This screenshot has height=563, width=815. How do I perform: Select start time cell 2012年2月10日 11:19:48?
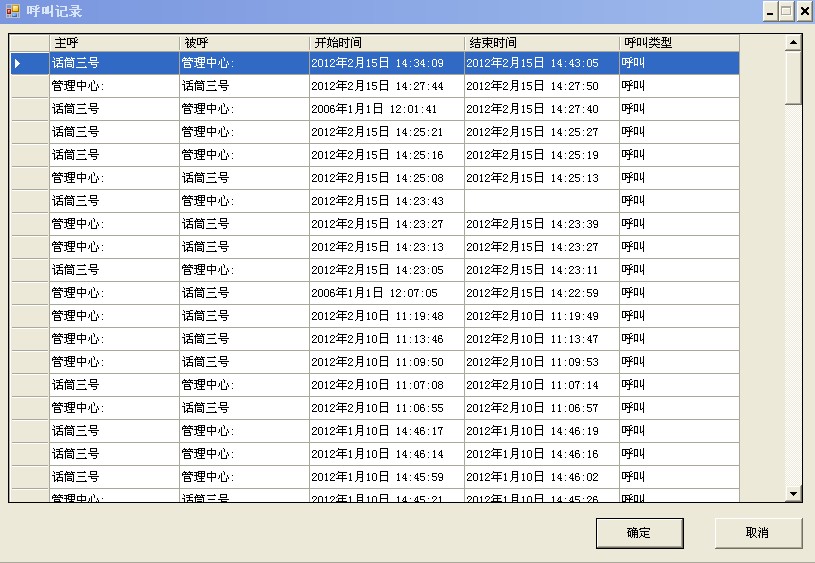pos(386,316)
